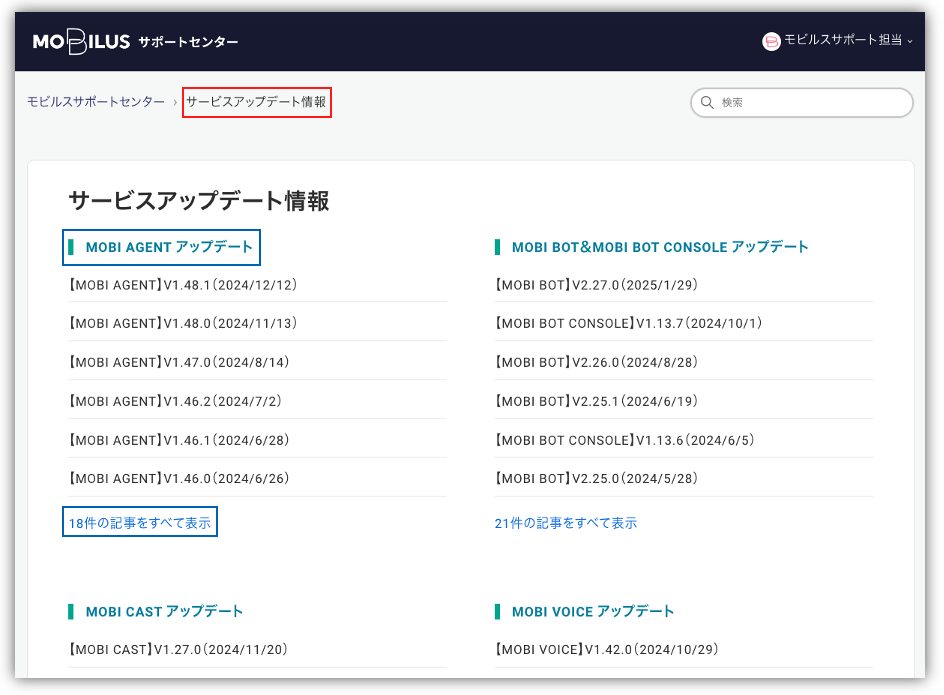Viewport: 944px width, 695px height.
Task: Go to モビルスサポートセンター breadcrumb link
Action: [x=96, y=102]
